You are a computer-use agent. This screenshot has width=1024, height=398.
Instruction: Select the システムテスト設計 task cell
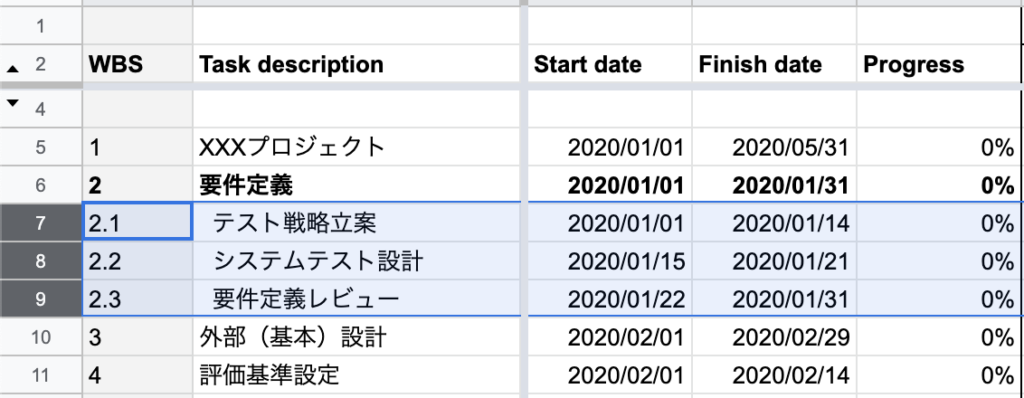pyautogui.click(x=358, y=261)
